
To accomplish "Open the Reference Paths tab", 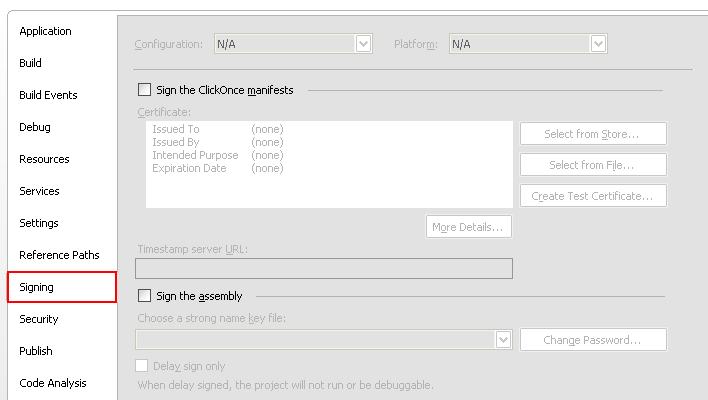I will (x=59, y=255).
